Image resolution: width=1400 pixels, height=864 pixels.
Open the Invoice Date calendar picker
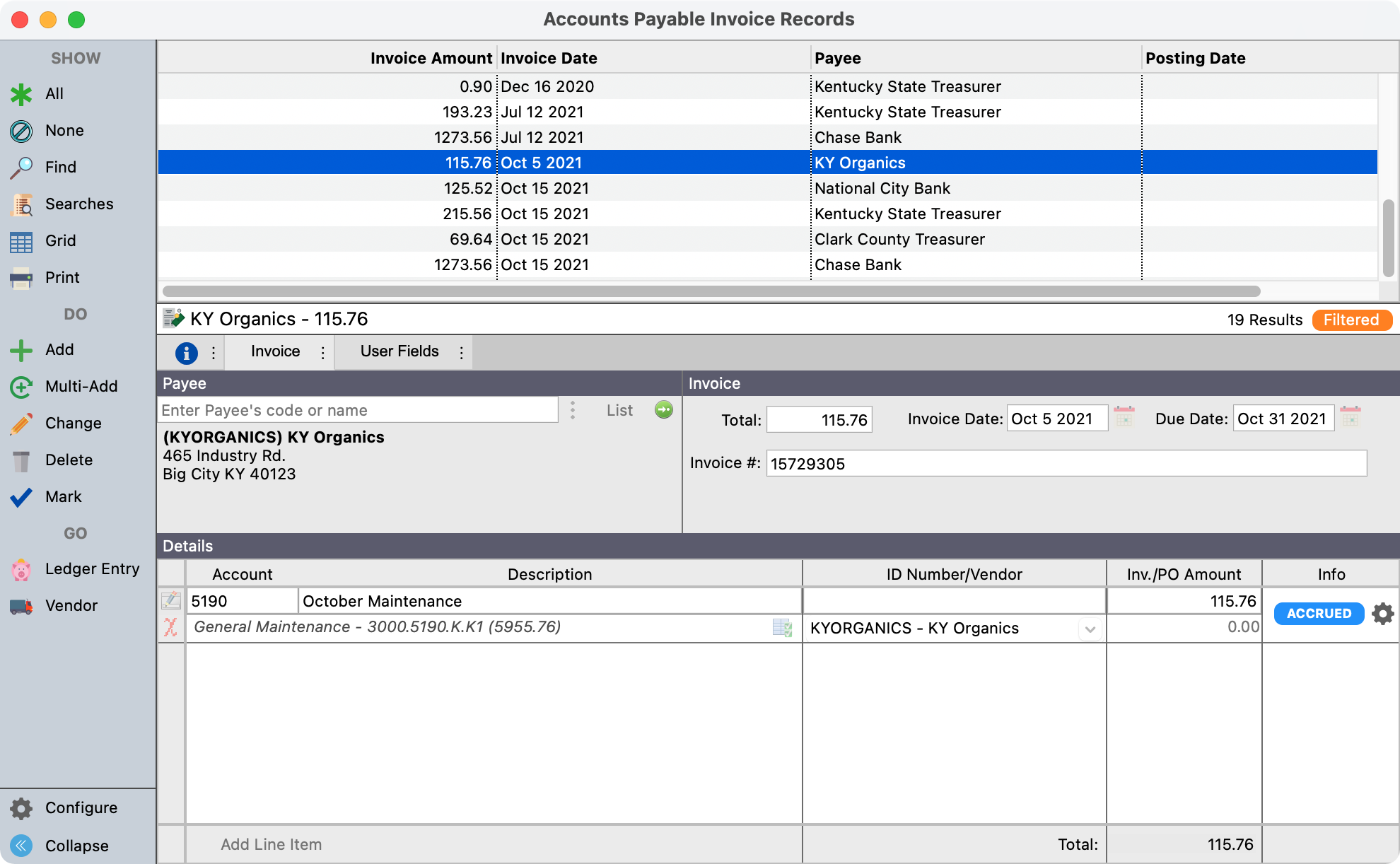coord(1124,417)
